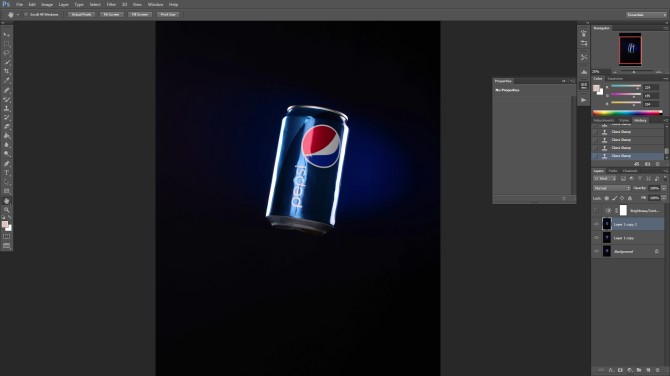Switch to the Swatches tab
This screenshot has height=376, width=670.
coord(615,79)
